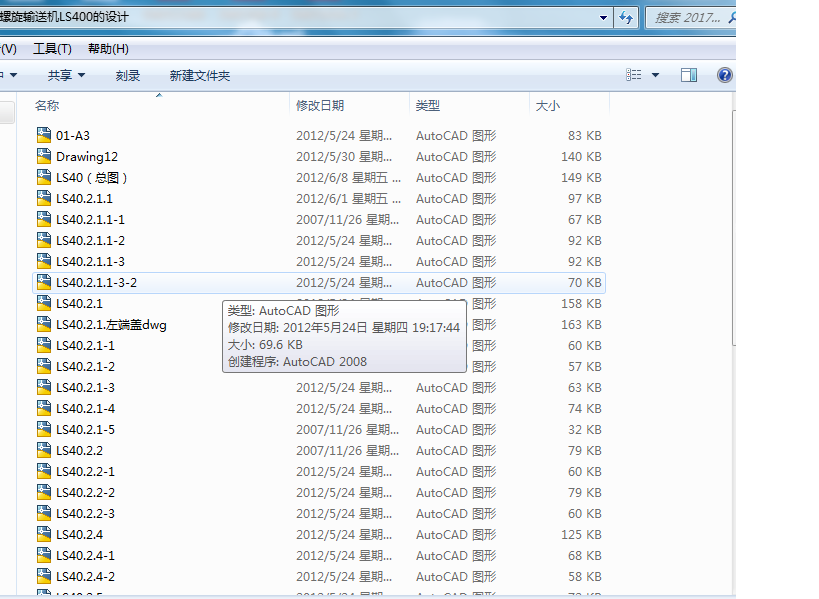Image resolution: width=819 pixels, height=599 pixels.
Task: Click the 01-A3 AutoCAD file icon
Action: 44,135
